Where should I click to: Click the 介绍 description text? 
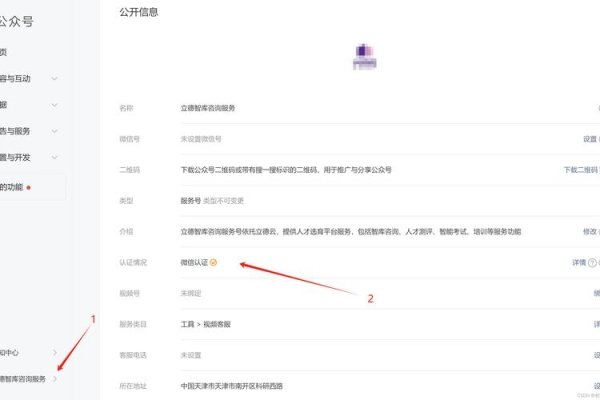pyautogui.click(x=351, y=232)
